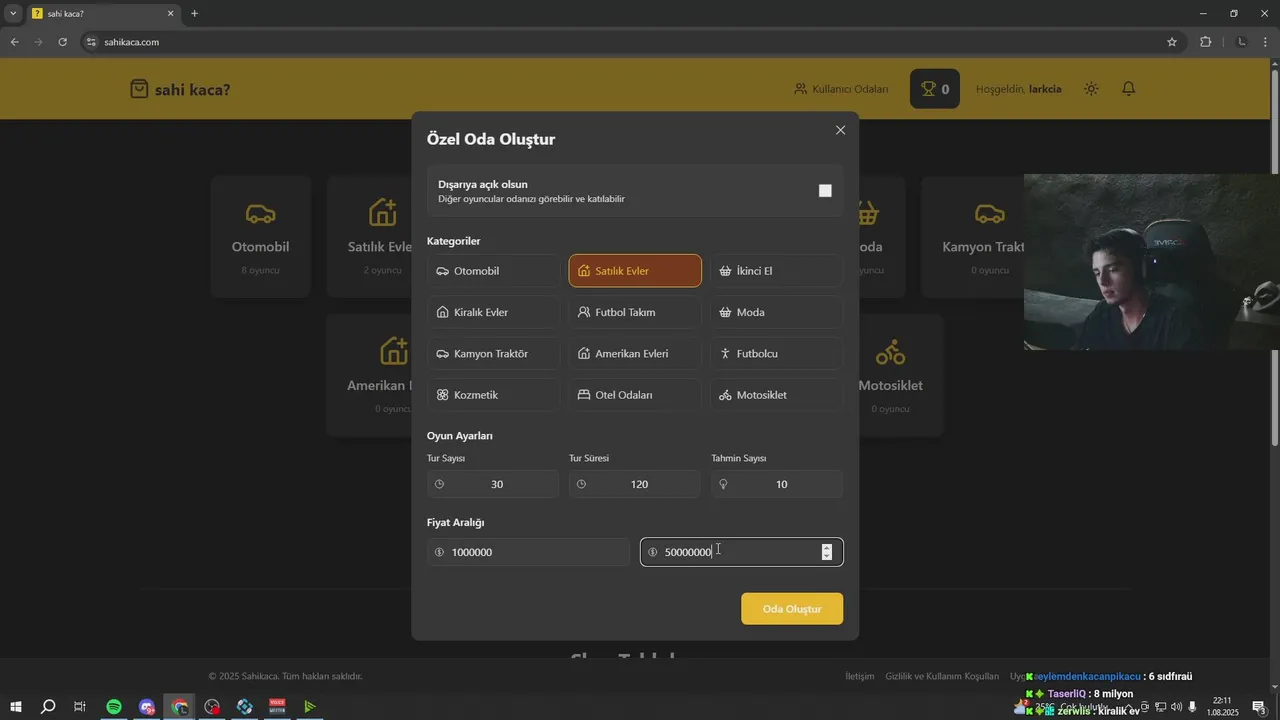Bookmark this page with star icon
Screen dimensions: 1280x720
(x=1172, y=42)
